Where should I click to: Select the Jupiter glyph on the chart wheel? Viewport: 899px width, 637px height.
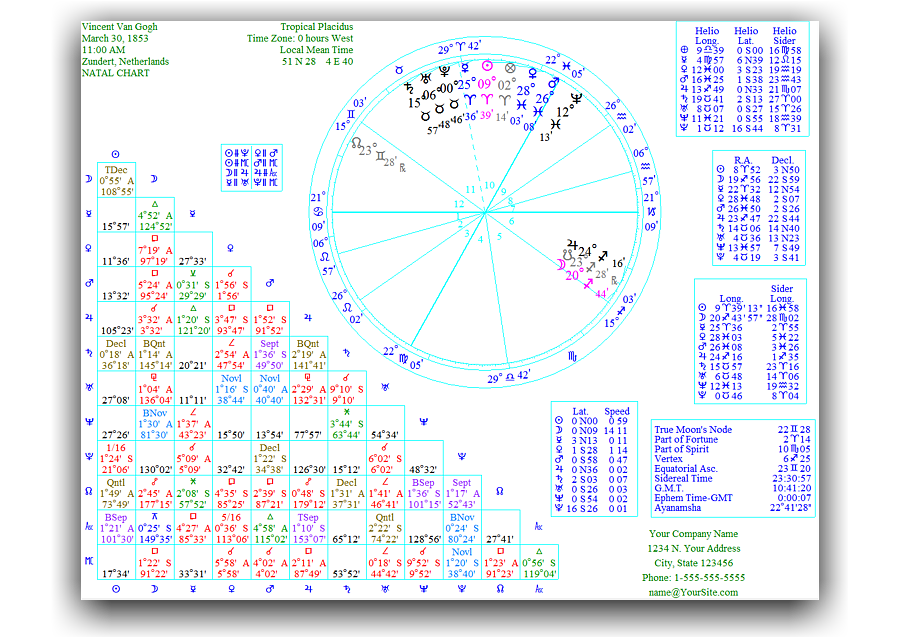coord(572,244)
